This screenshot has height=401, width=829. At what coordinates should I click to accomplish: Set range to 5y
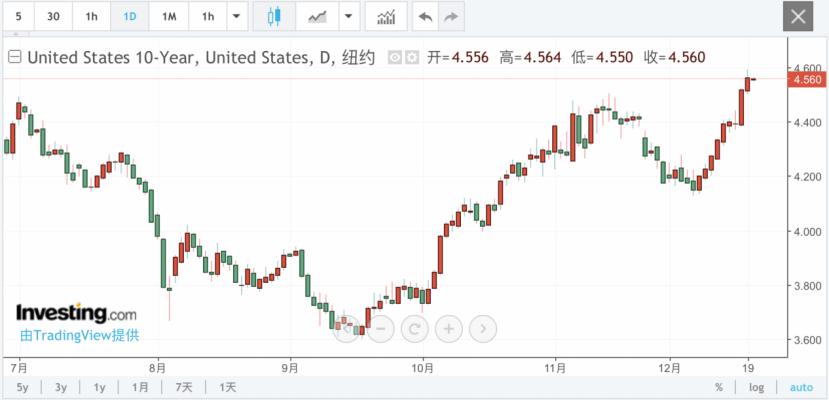pyautogui.click(x=22, y=388)
